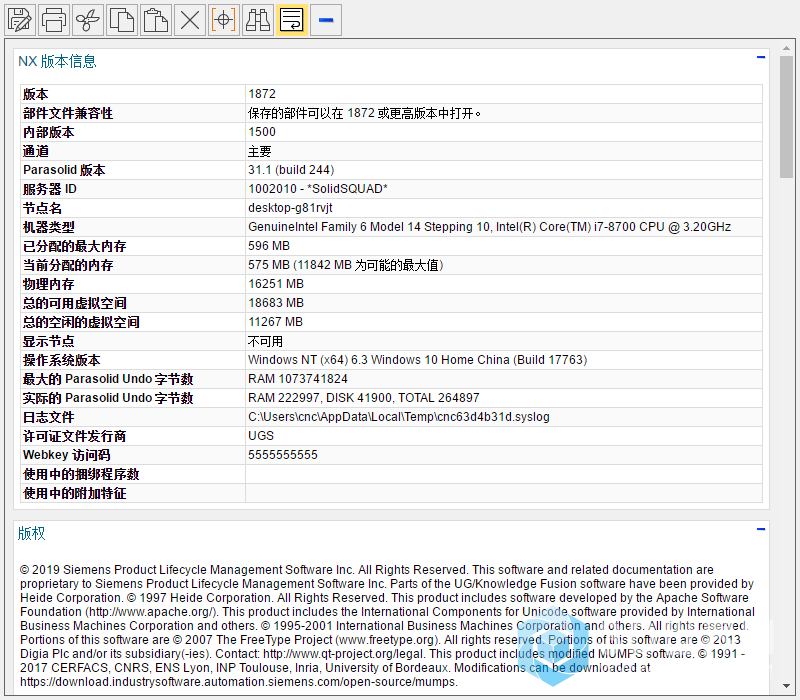Click the 11267 MB free virtual space value
This screenshot has width=800, height=700.
point(276,322)
